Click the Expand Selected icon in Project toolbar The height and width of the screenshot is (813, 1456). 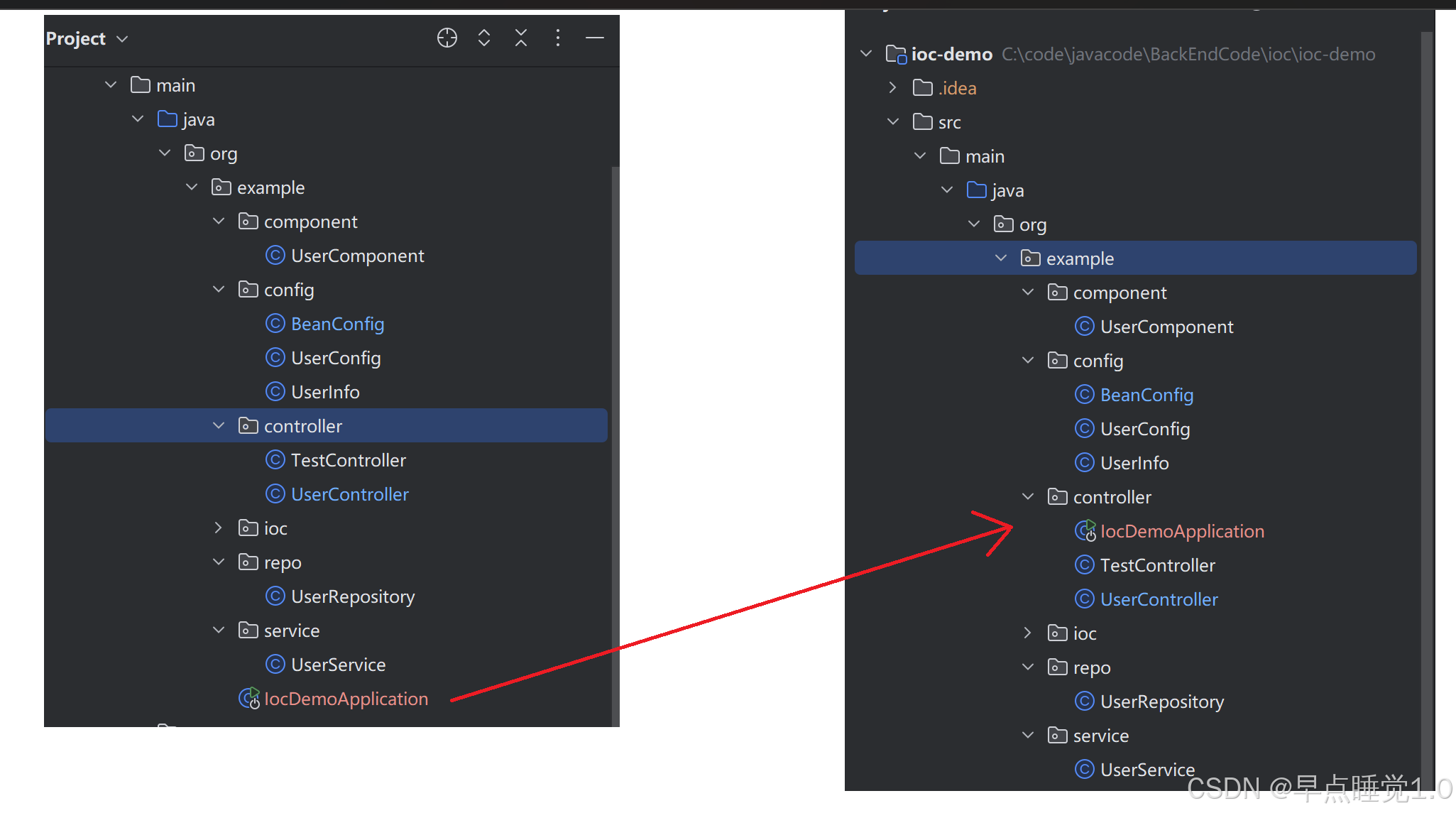484,38
